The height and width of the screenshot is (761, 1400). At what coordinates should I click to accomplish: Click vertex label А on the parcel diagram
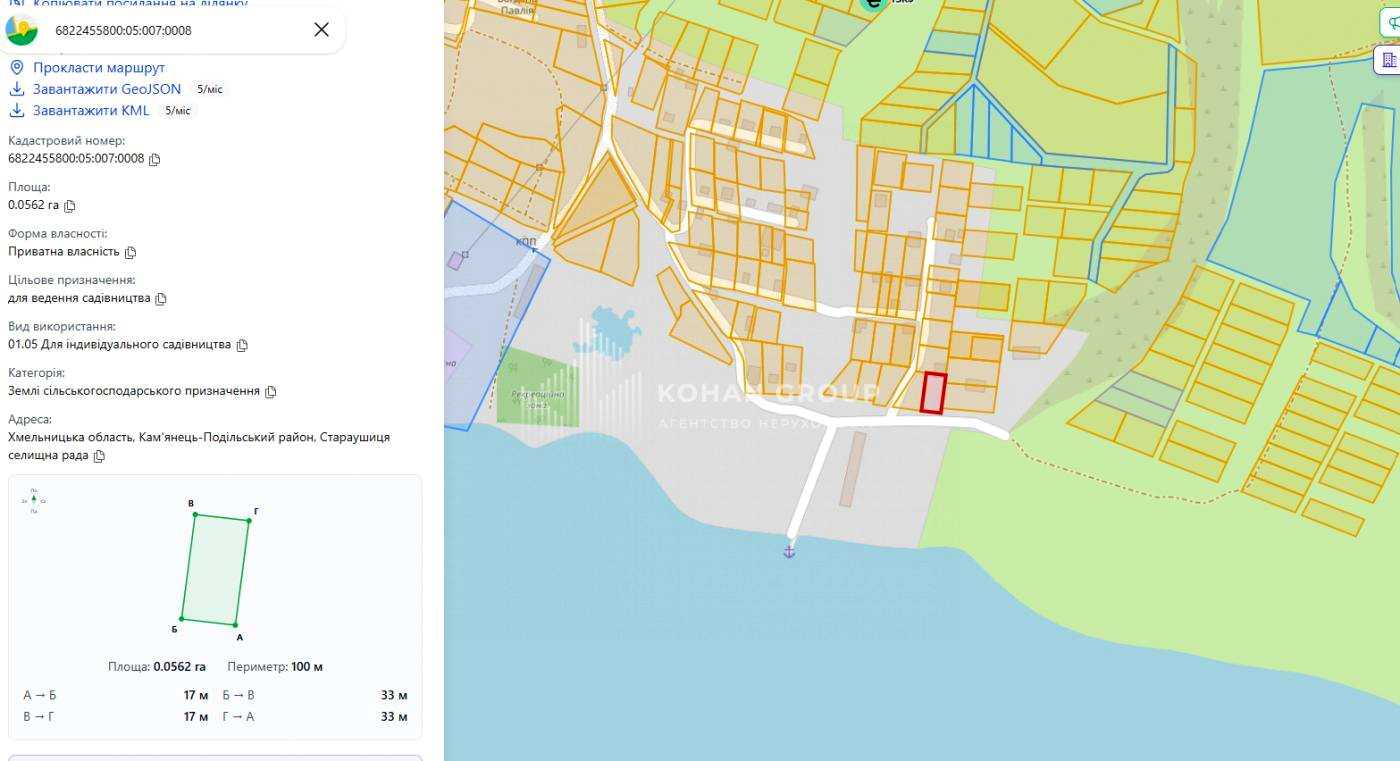pos(239,637)
